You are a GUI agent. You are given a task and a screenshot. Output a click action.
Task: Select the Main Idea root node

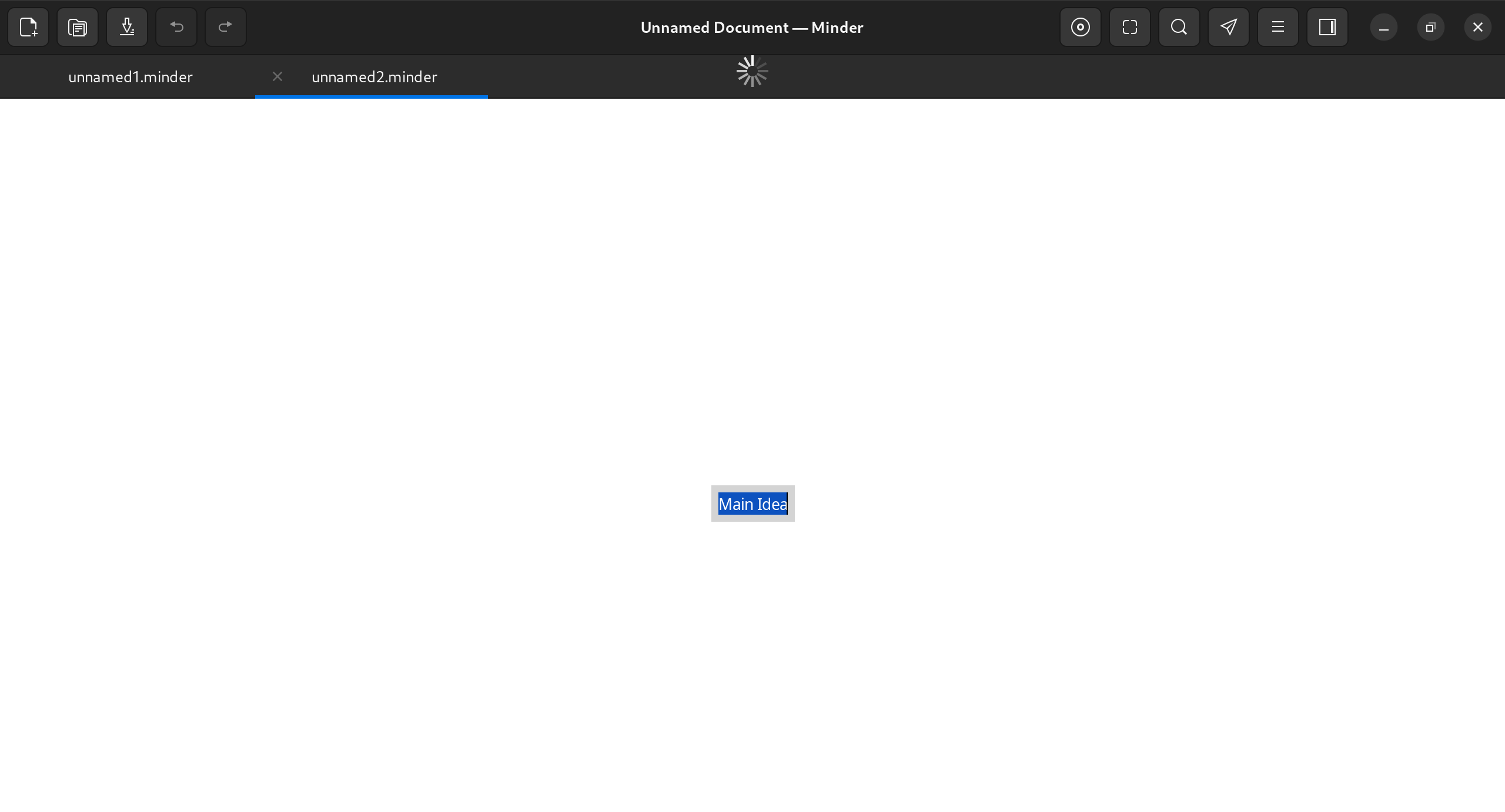point(752,504)
